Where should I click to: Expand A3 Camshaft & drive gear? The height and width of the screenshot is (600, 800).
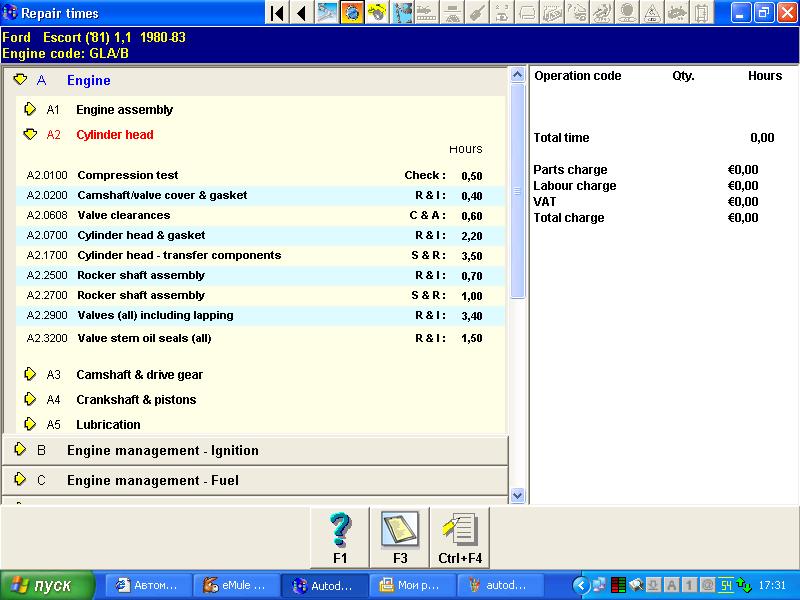click(x=30, y=374)
